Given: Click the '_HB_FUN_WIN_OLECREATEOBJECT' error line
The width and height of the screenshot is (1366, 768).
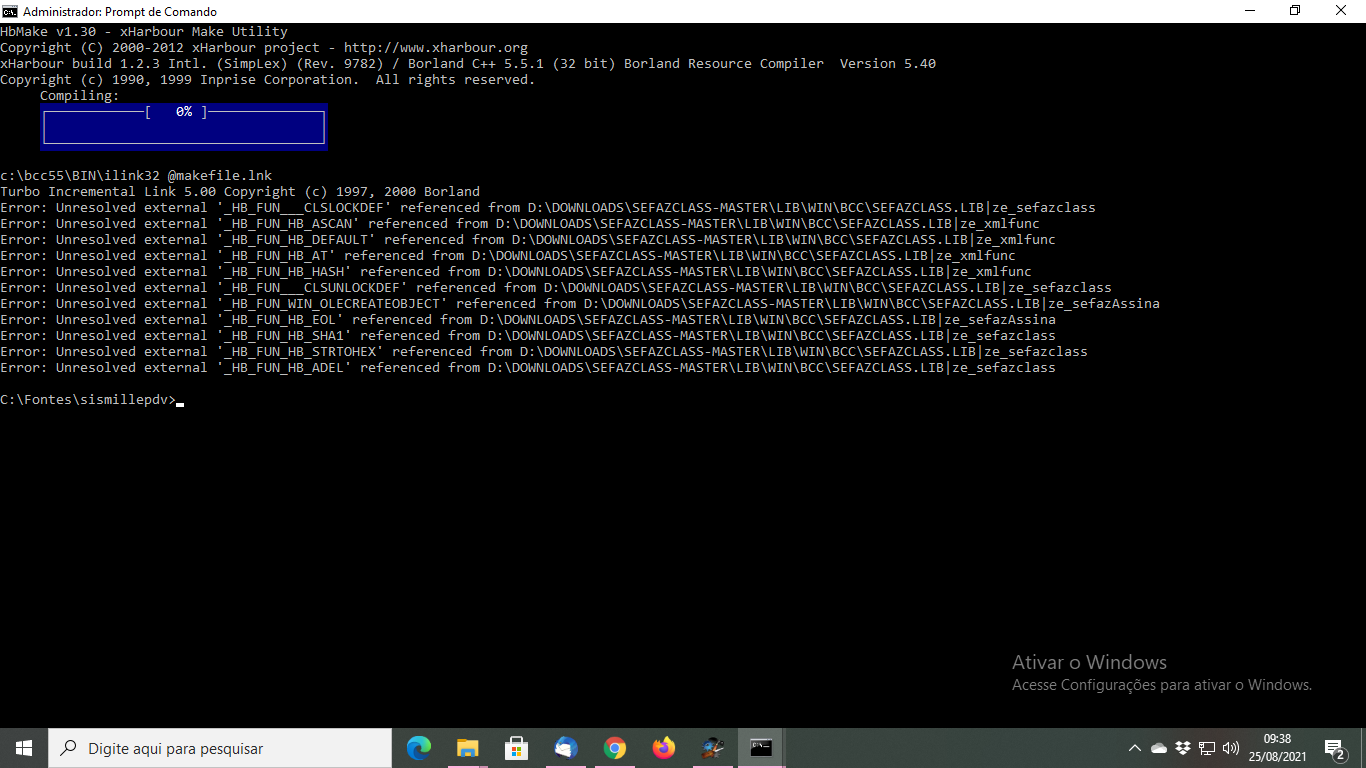Looking at the screenshot, I should (x=580, y=304).
